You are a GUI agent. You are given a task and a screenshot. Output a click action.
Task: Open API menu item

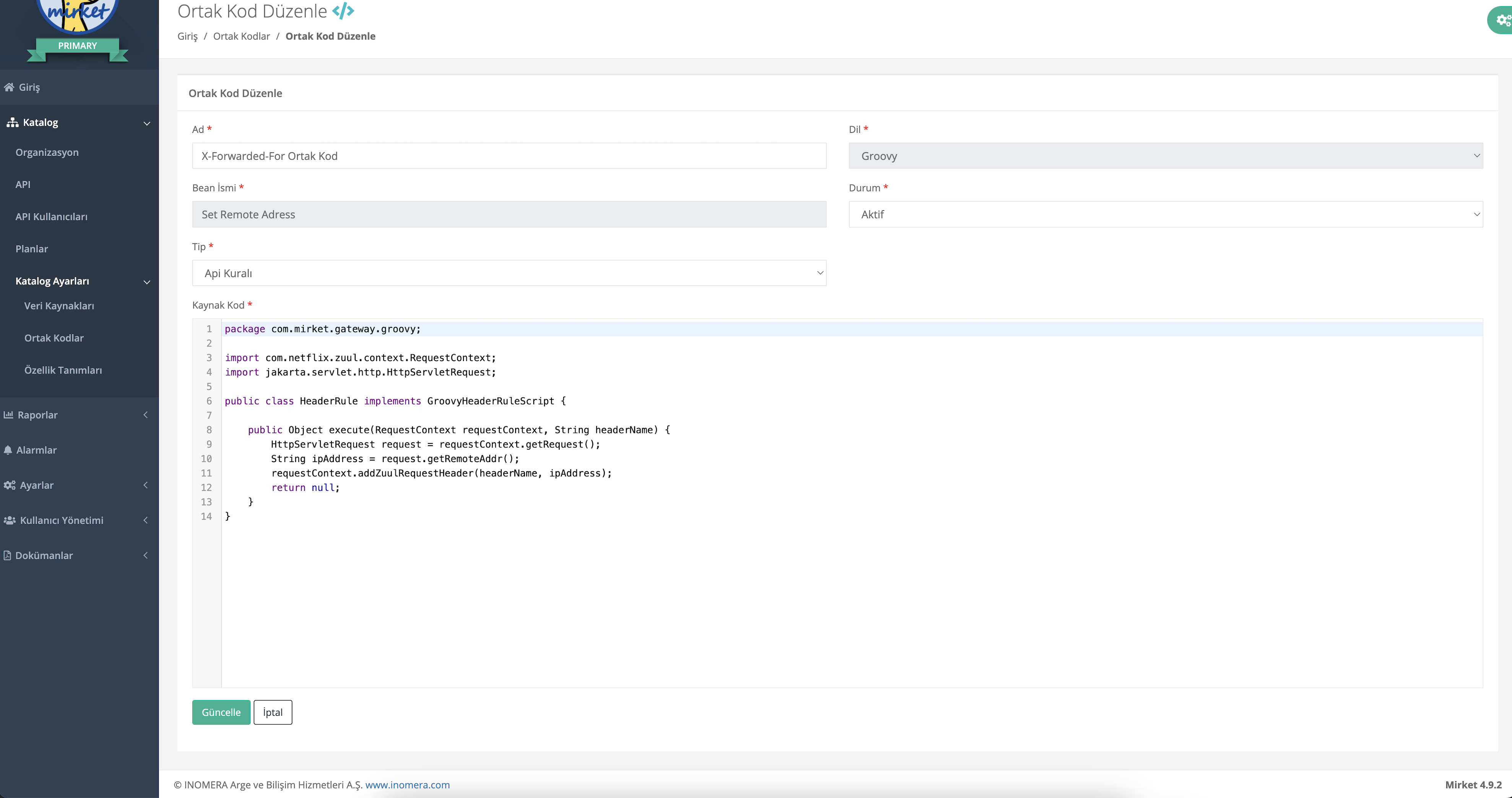(x=23, y=184)
